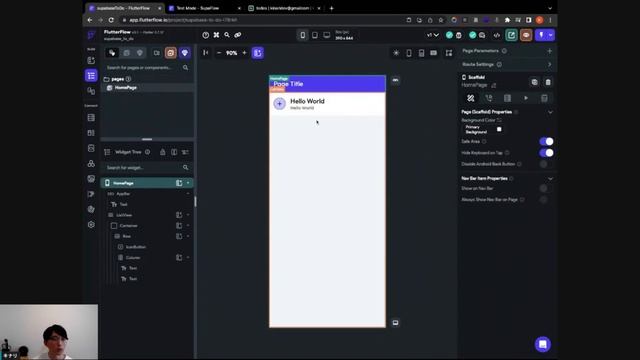This screenshot has width=640, height=360.
Task: Collapse Nav Bar Item Properties section
Action: coord(550,178)
